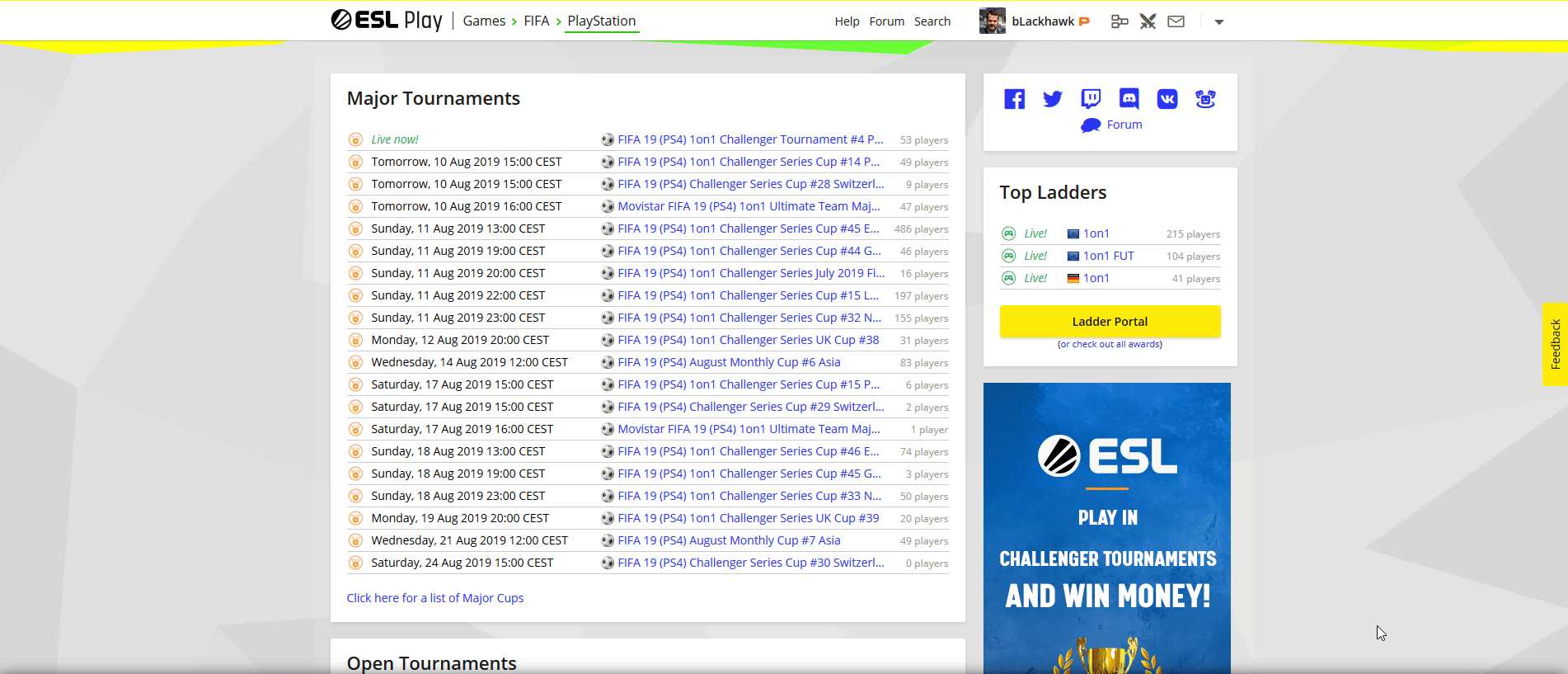
Task: Click 'Wednesday, 14 Aug 2019 12:00 CEST' text
Action: coord(470,362)
